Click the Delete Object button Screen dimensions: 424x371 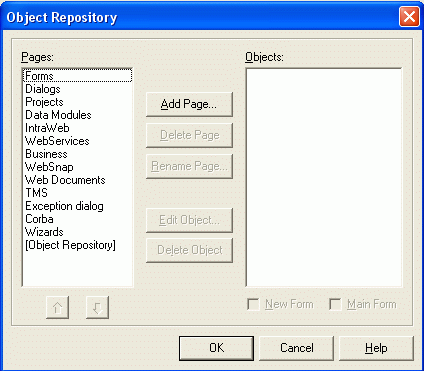[x=189, y=250]
